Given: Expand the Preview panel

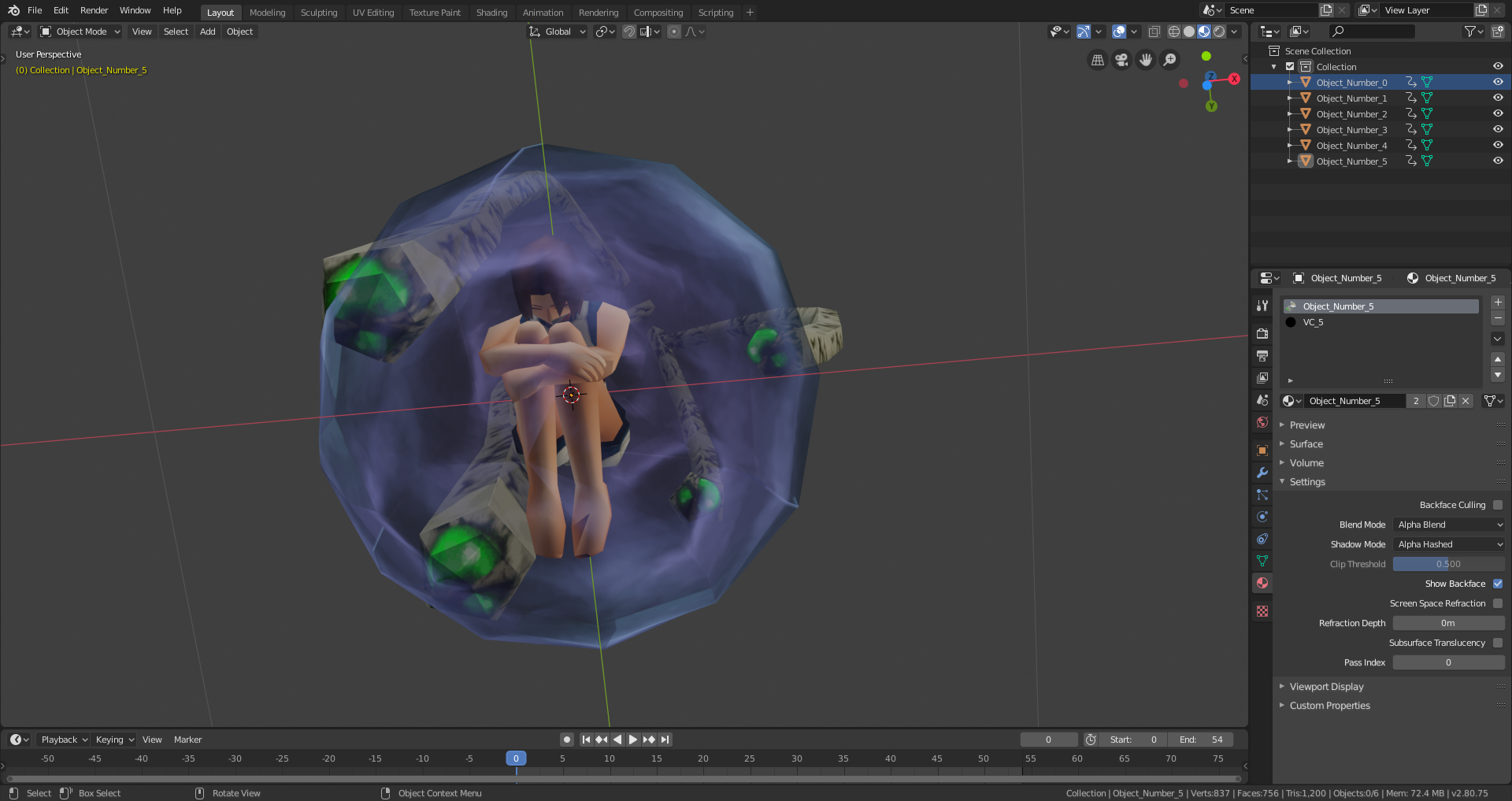Looking at the screenshot, I should [1307, 425].
